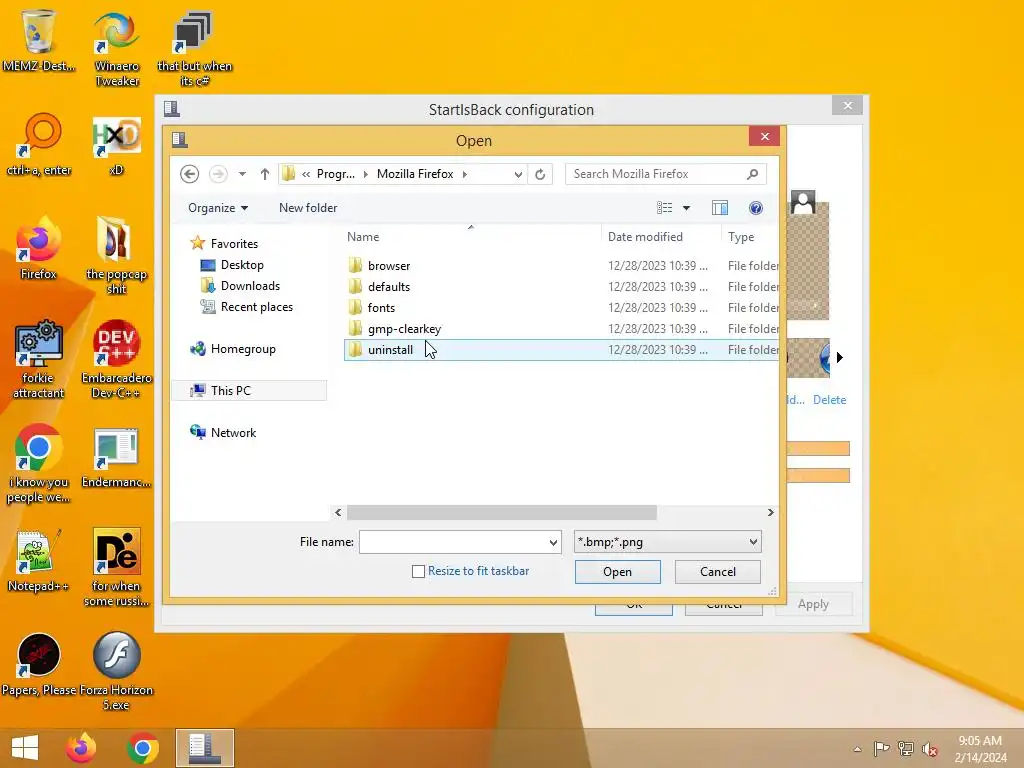Show hidden tray icons arrow

857,749
